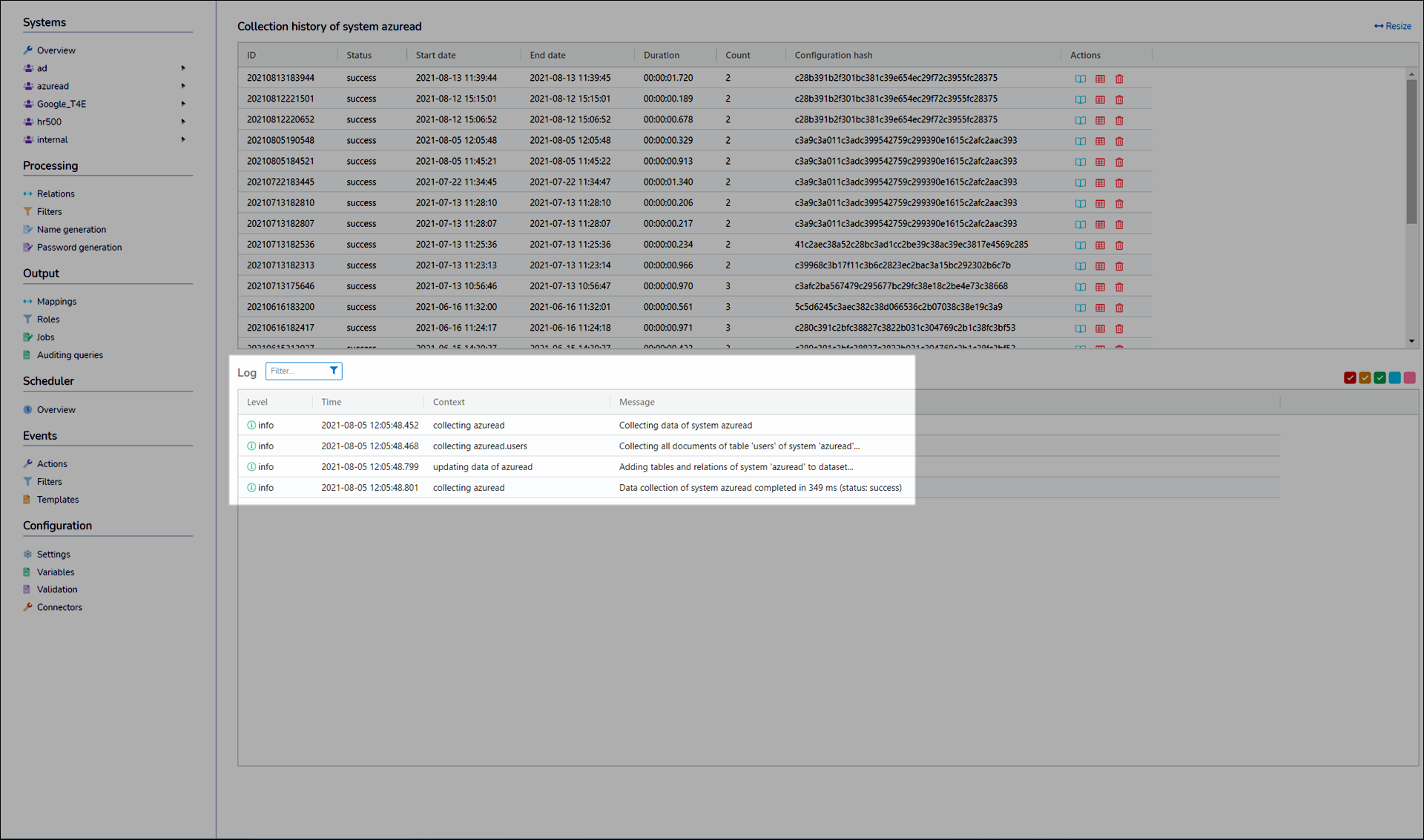Viewport: 1424px width, 840px height.
Task: Click table view icon for collection 20210805190548
Action: (x=1100, y=141)
